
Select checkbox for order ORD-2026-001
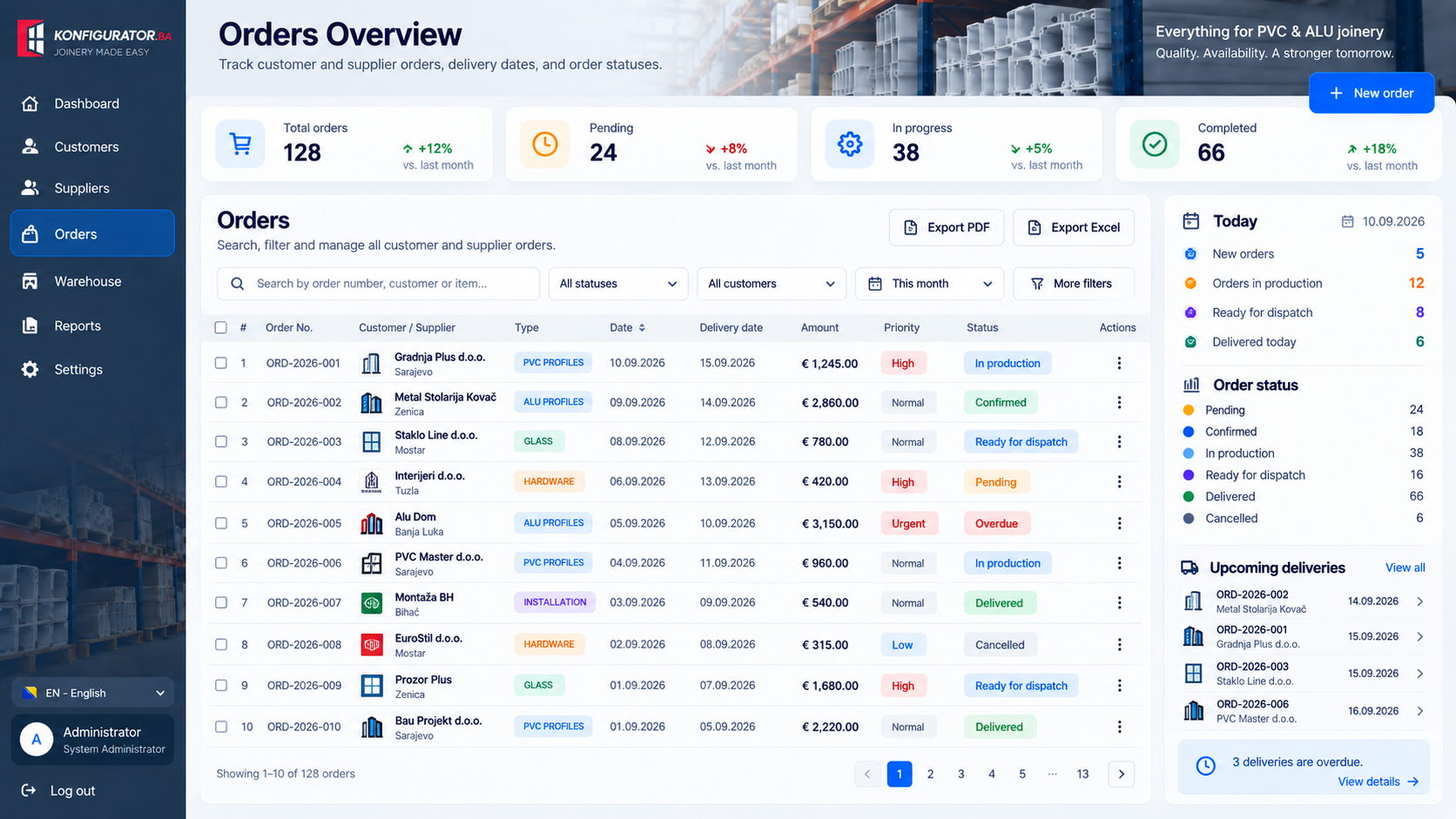pyautogui.click(x=221, y=363)
